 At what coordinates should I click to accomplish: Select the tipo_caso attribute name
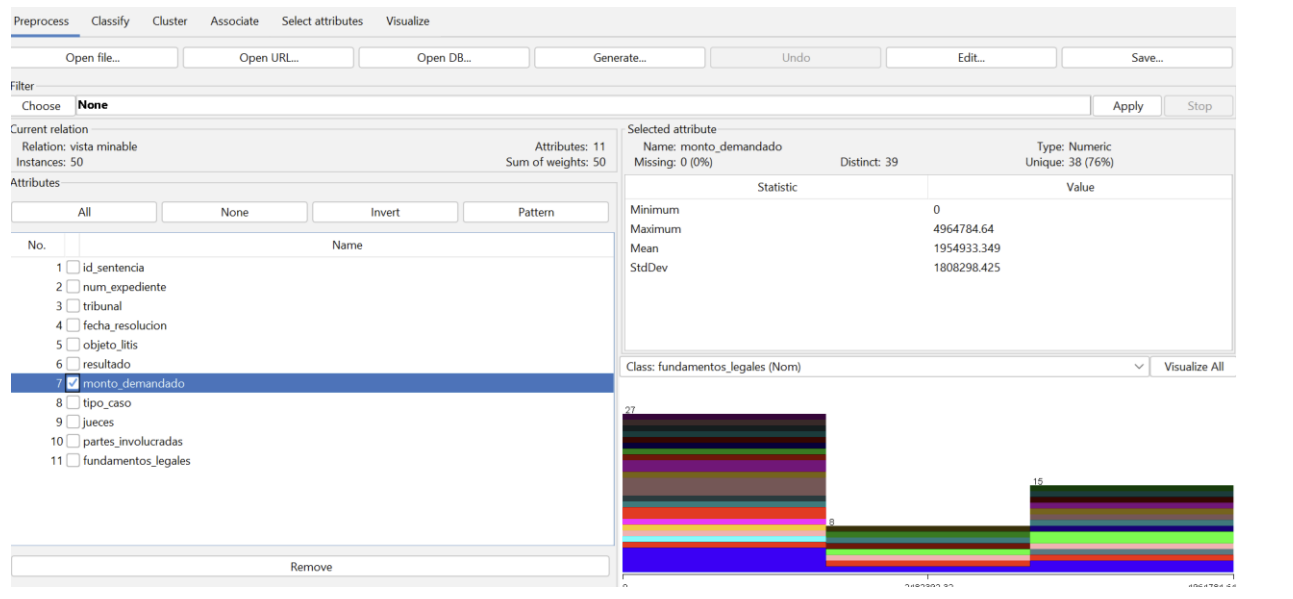(107, 403)
